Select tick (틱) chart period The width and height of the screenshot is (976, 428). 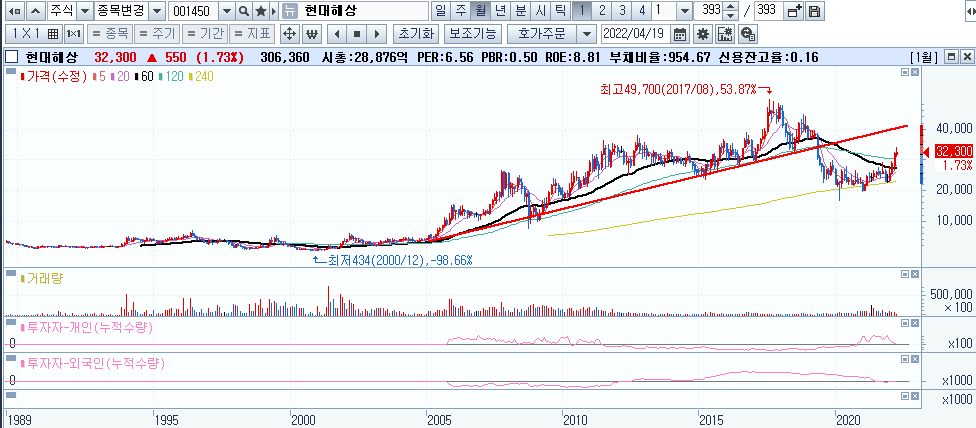pyautogui.click(x=560, y=11)
